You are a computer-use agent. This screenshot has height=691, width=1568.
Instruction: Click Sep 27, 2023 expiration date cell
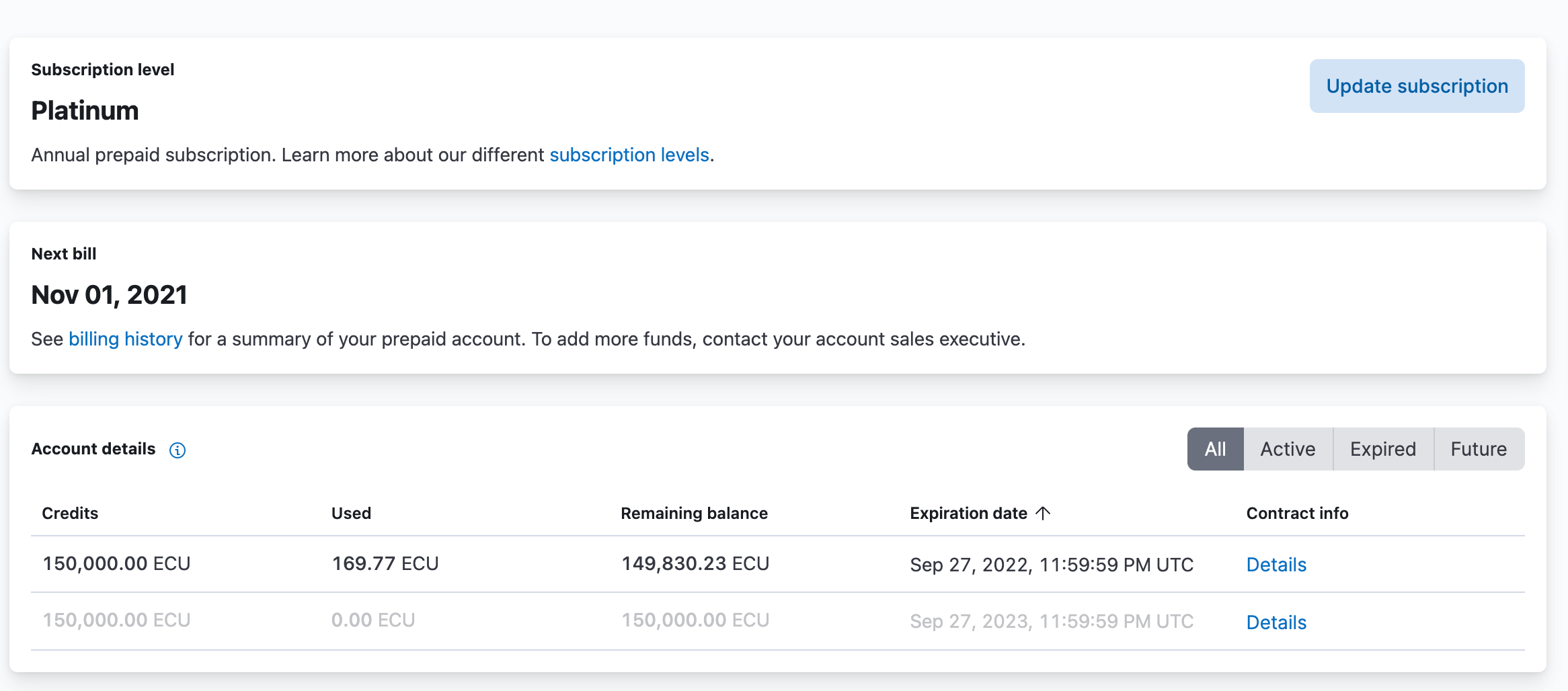[x=1052, y=621]
